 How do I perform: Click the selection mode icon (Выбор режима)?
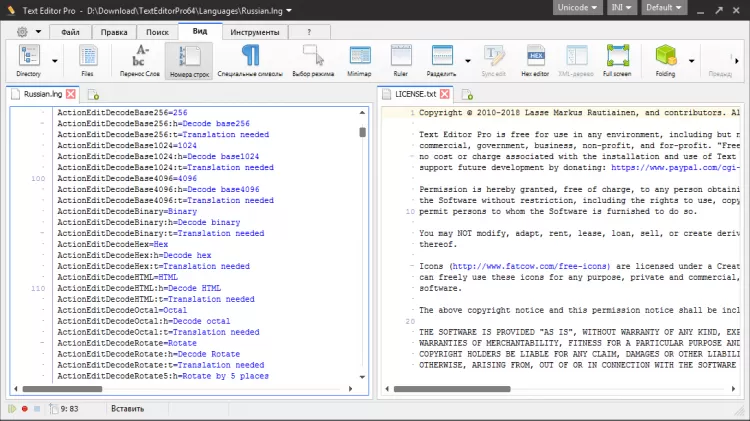(313, 60)
